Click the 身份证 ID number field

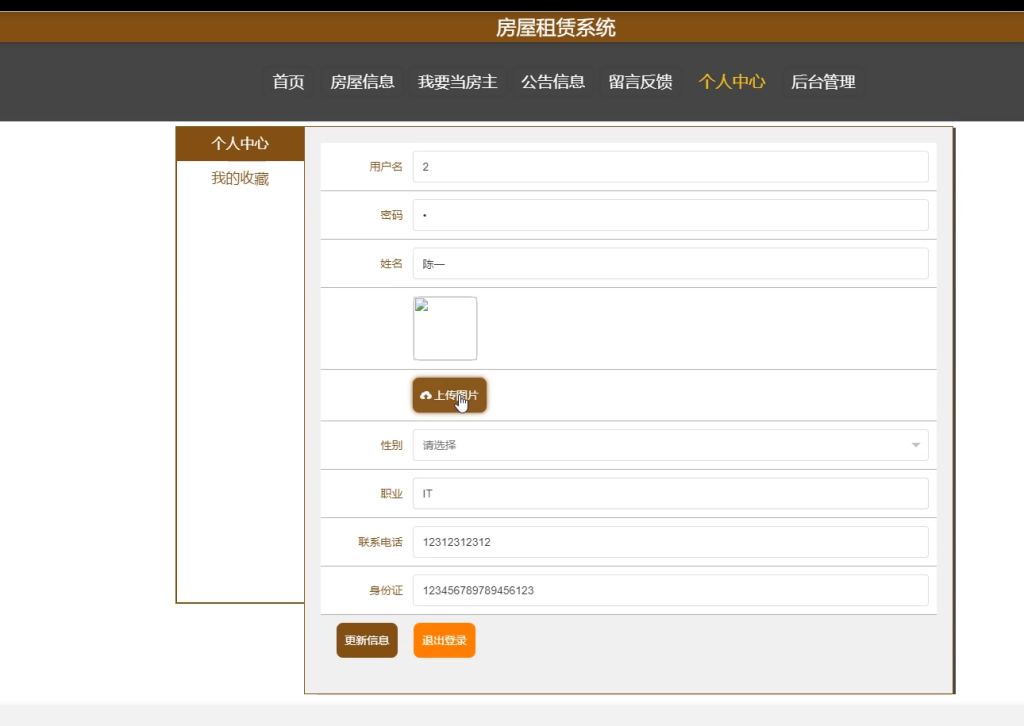point(670,590)
